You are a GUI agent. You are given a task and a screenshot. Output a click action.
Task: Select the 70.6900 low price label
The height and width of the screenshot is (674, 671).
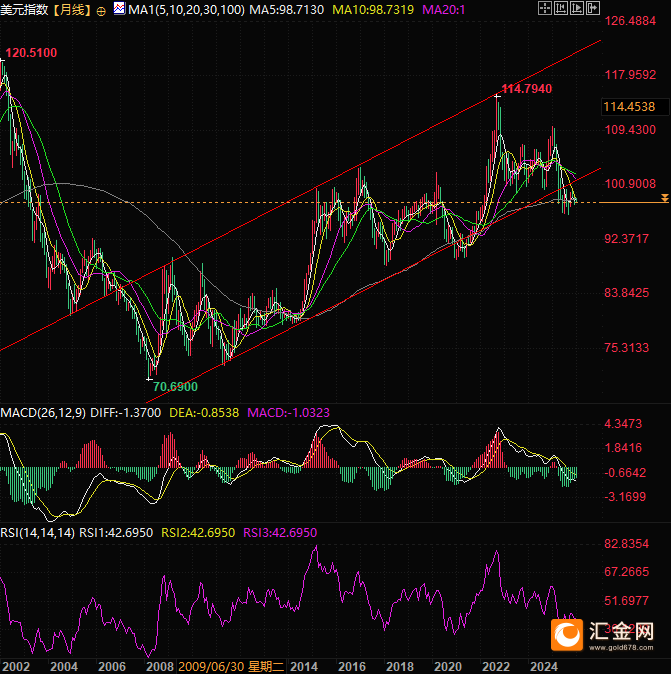[x=175, y=386]
